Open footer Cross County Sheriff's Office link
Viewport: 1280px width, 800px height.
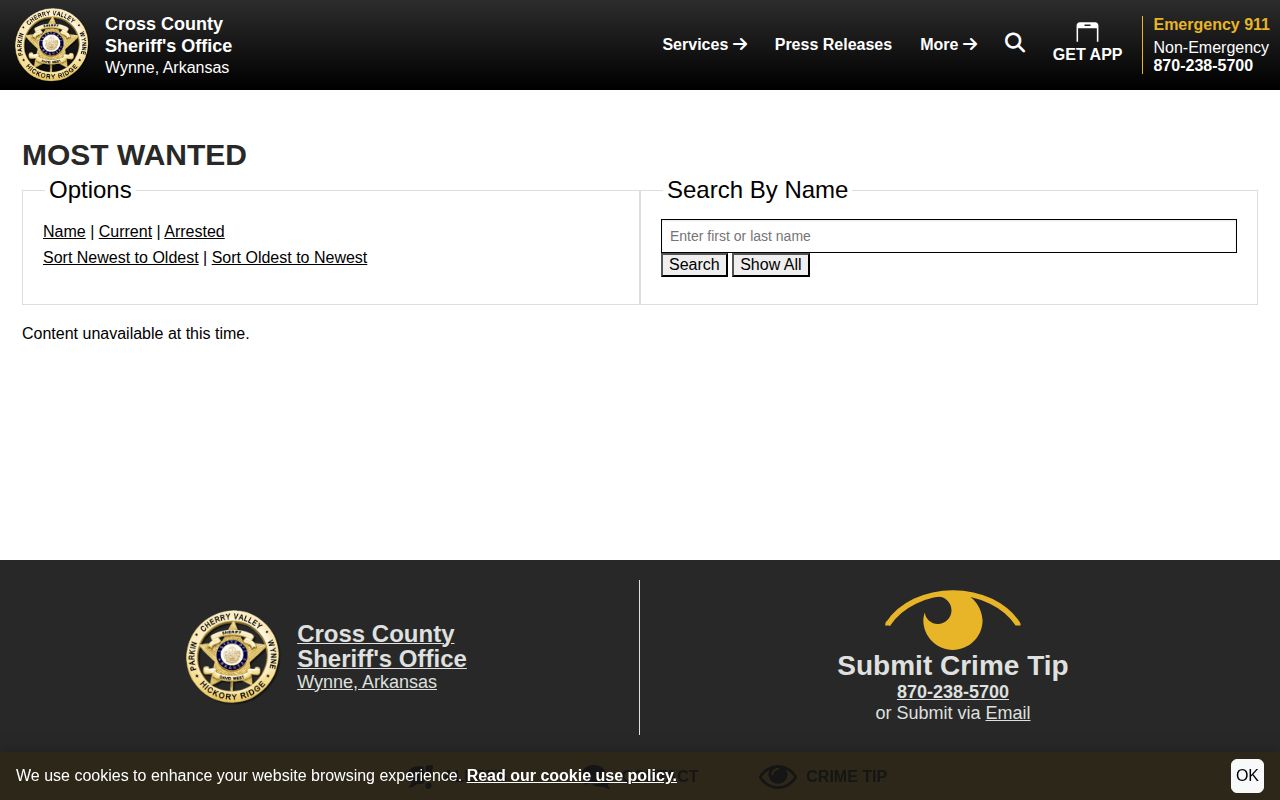pos(382,646)
